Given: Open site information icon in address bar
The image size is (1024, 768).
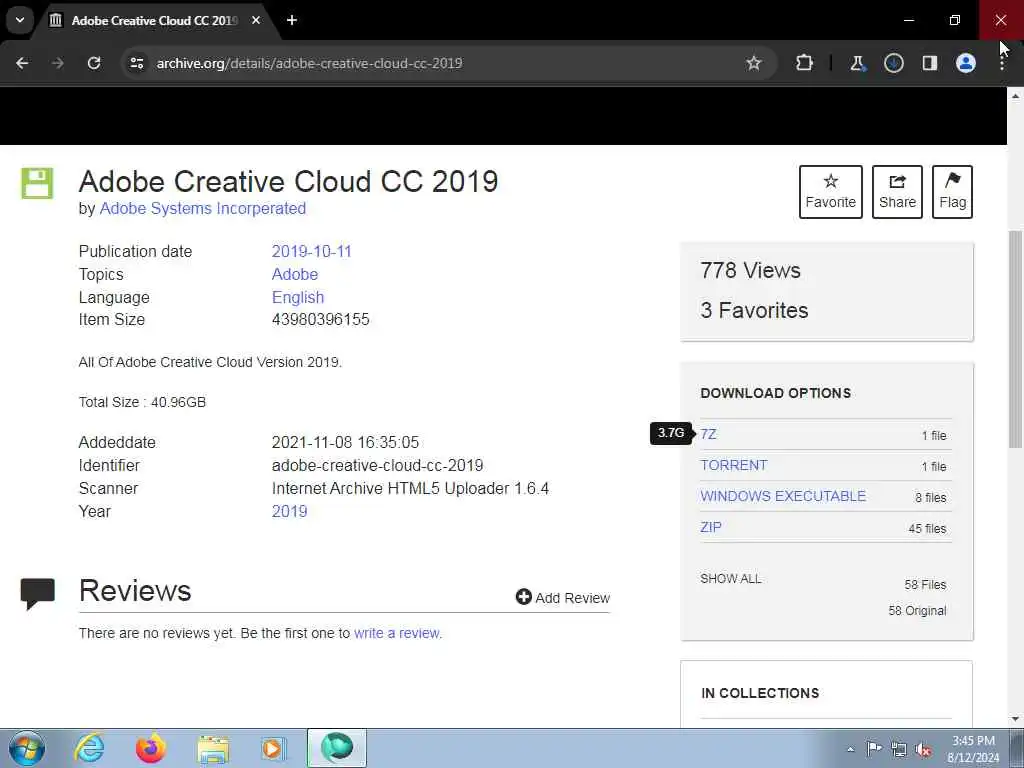Looking at the screenshot, I should 136,63.
